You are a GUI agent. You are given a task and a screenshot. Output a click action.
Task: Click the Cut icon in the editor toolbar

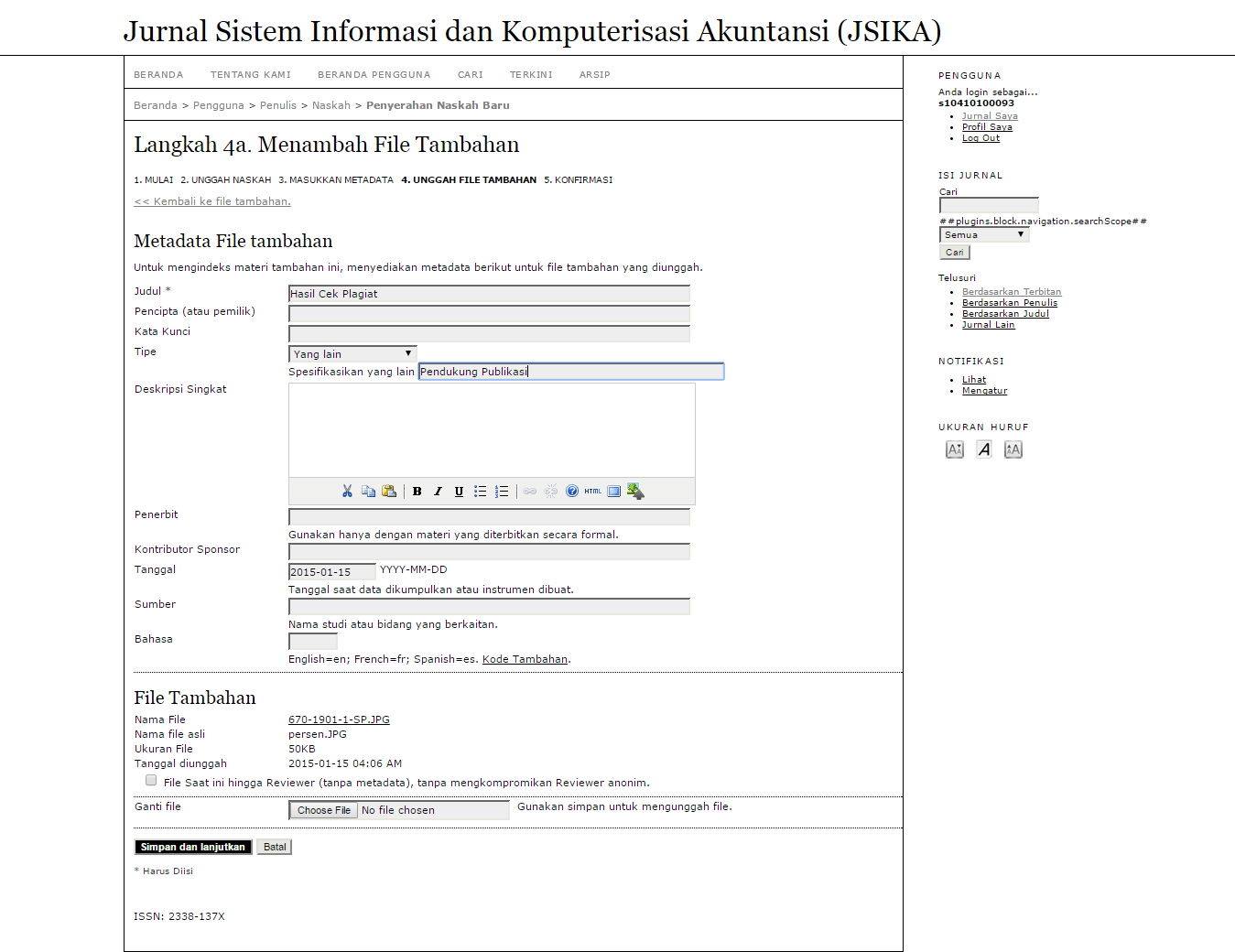pos(347,492)
